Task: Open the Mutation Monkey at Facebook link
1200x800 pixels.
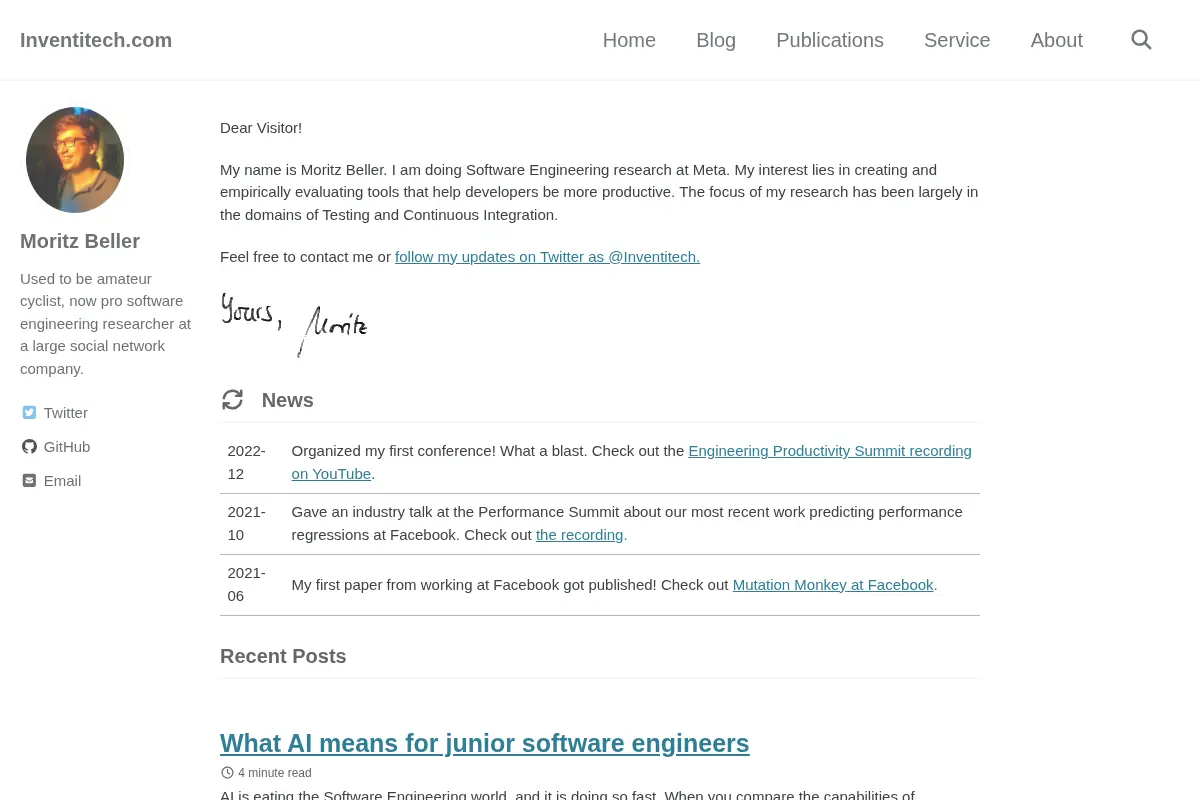Action: (x=833, y=585)
